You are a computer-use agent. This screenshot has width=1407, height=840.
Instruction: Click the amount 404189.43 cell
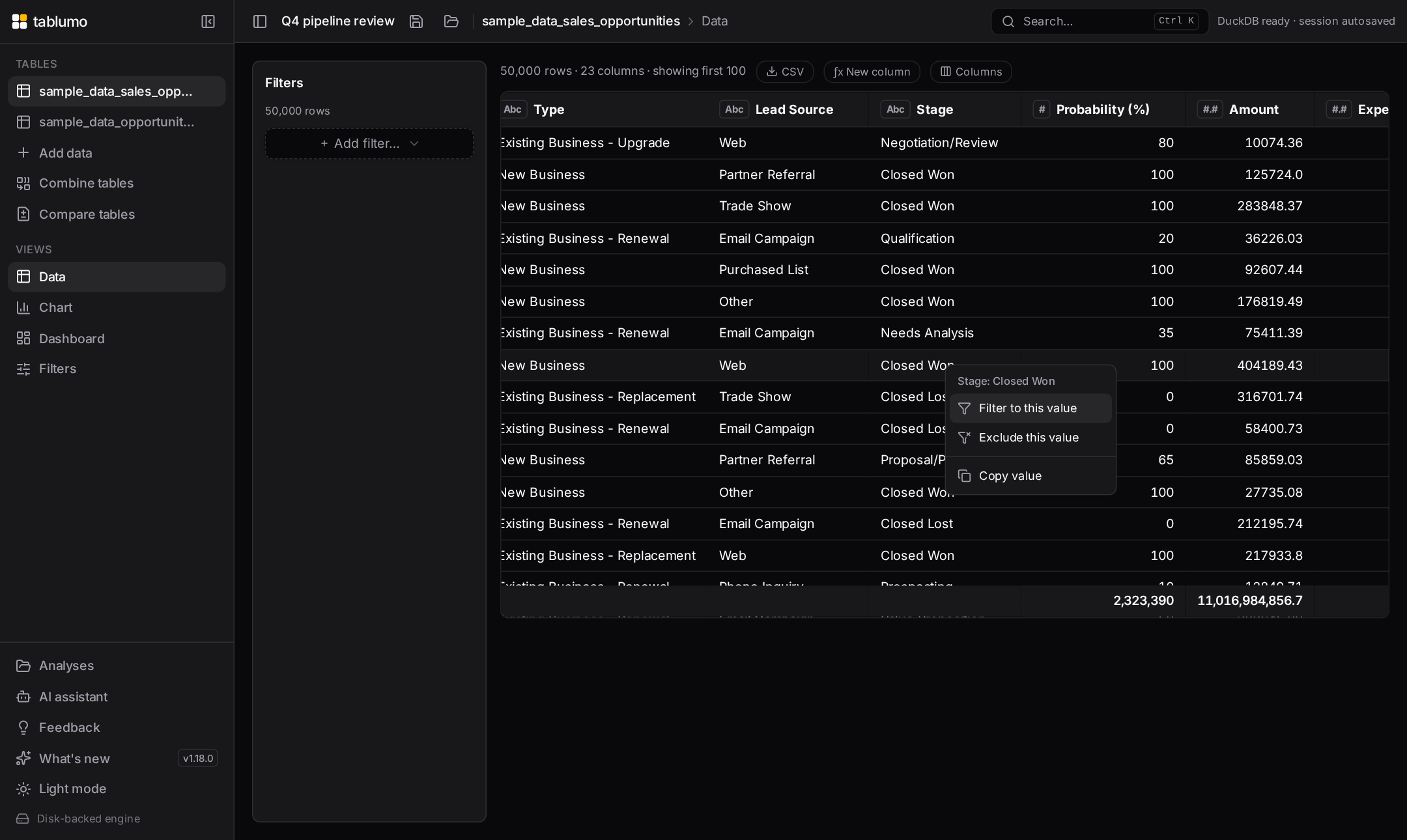1250,365
